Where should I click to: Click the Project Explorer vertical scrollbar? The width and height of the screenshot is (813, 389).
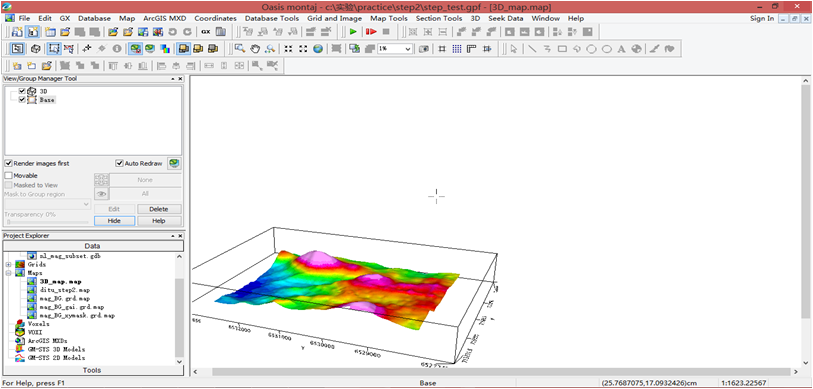[x=179, y=316]
